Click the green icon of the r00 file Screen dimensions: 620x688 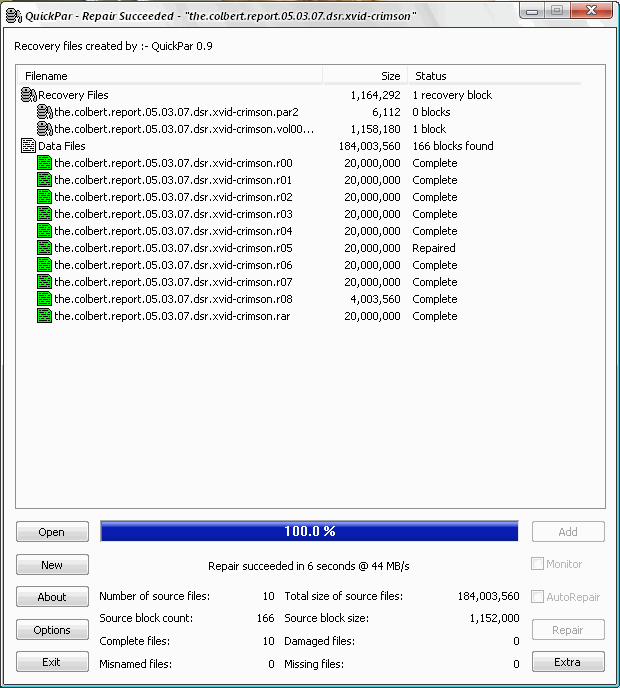[44, 163]
